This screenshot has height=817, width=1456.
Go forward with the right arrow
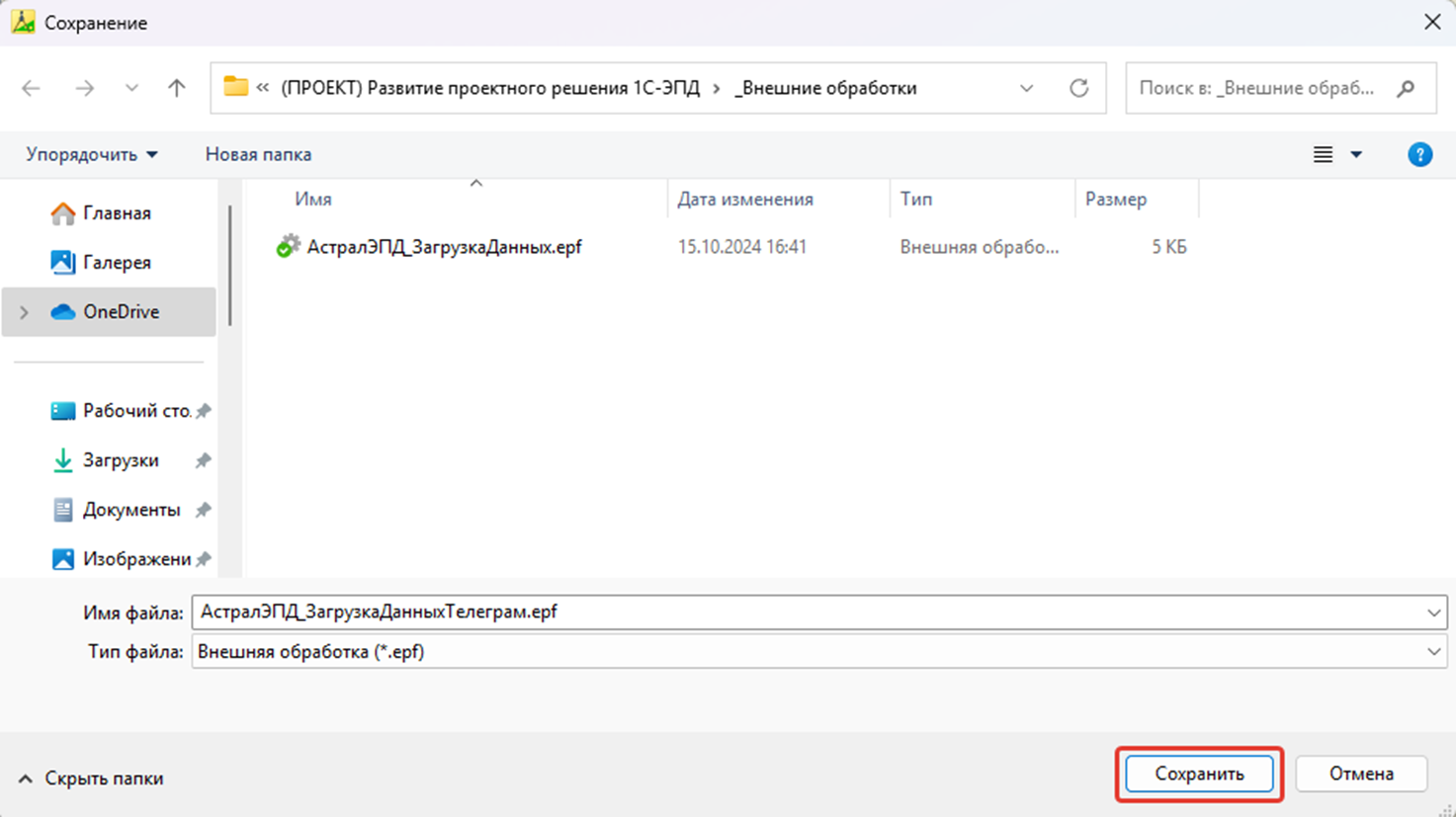coord(85,88)
